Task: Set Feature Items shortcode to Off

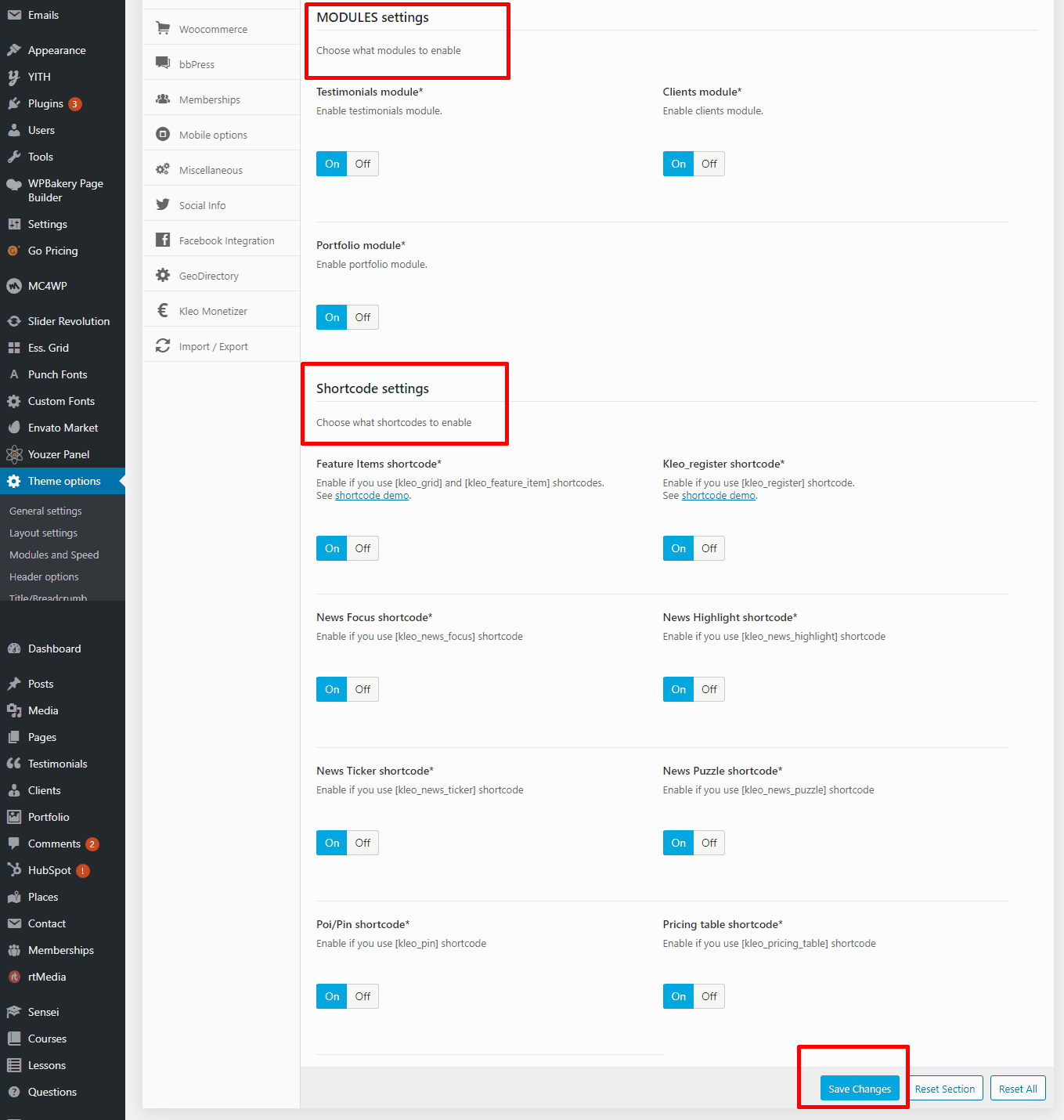Action: 362,548
